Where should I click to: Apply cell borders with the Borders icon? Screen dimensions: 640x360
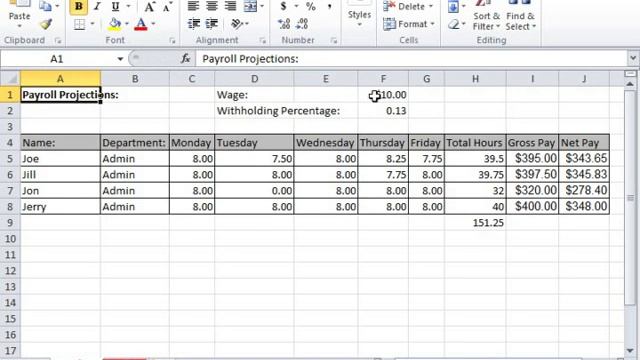coord(80,24)
